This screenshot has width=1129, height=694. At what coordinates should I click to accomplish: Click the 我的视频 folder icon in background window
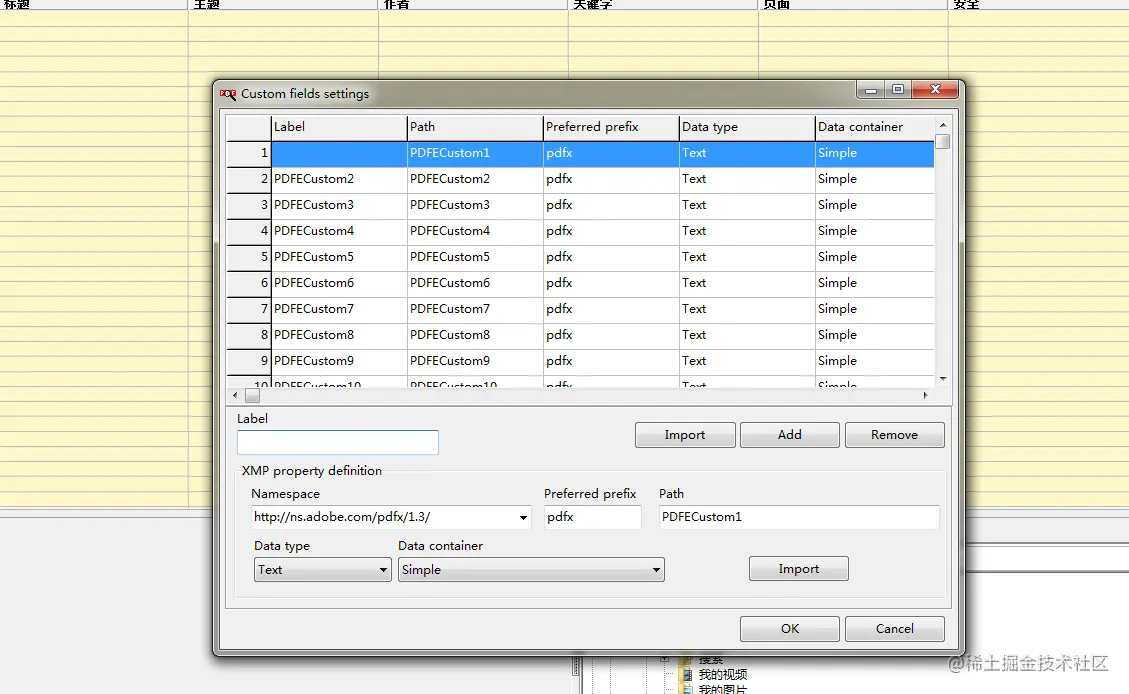coord(687,675)
